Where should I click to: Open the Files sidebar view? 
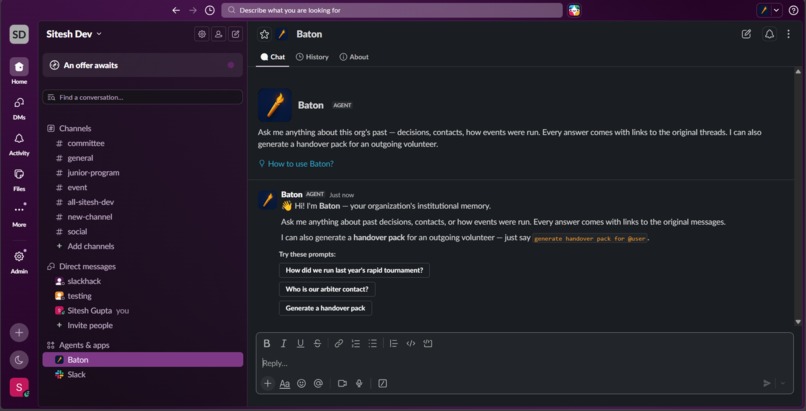[19, 178]
